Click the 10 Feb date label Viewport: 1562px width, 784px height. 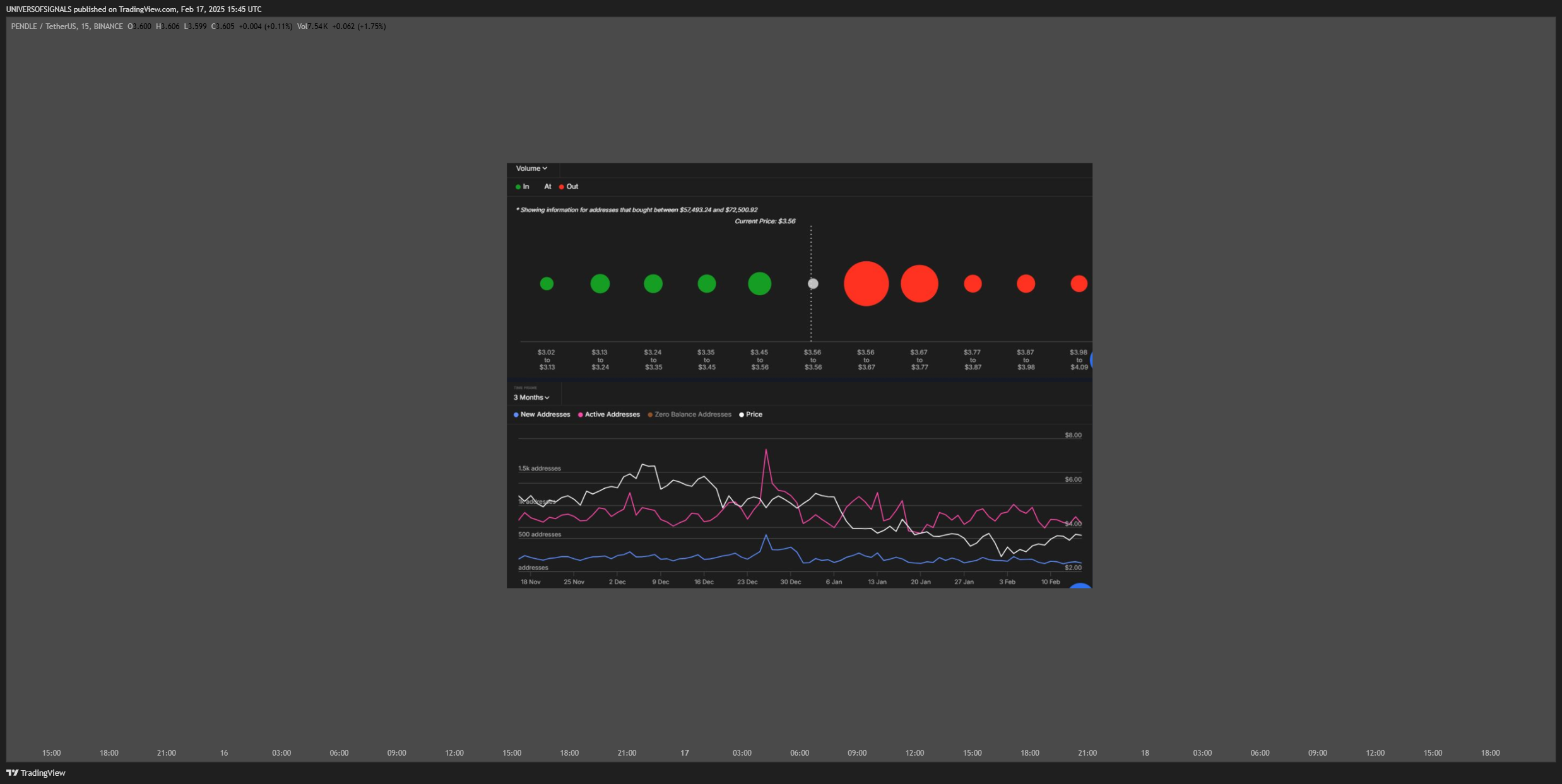point(1050,582)
